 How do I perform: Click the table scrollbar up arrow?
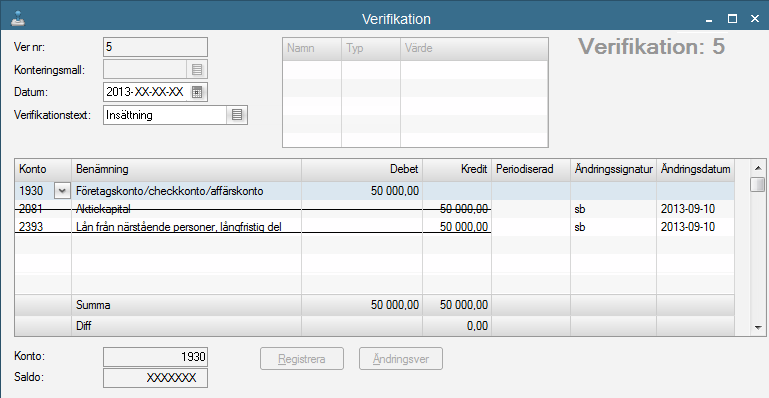point(758,168)
